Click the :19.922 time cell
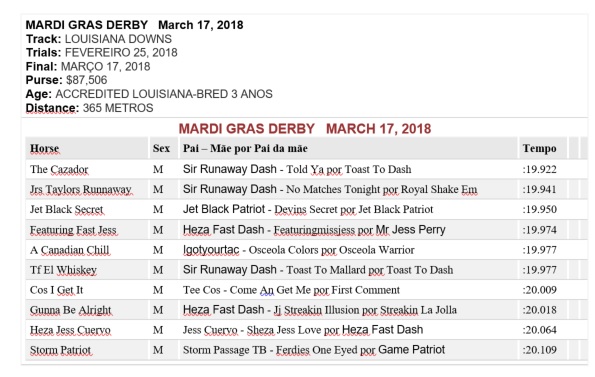The width and height of the screenshot is (595, 377). [x=540, y=169]
